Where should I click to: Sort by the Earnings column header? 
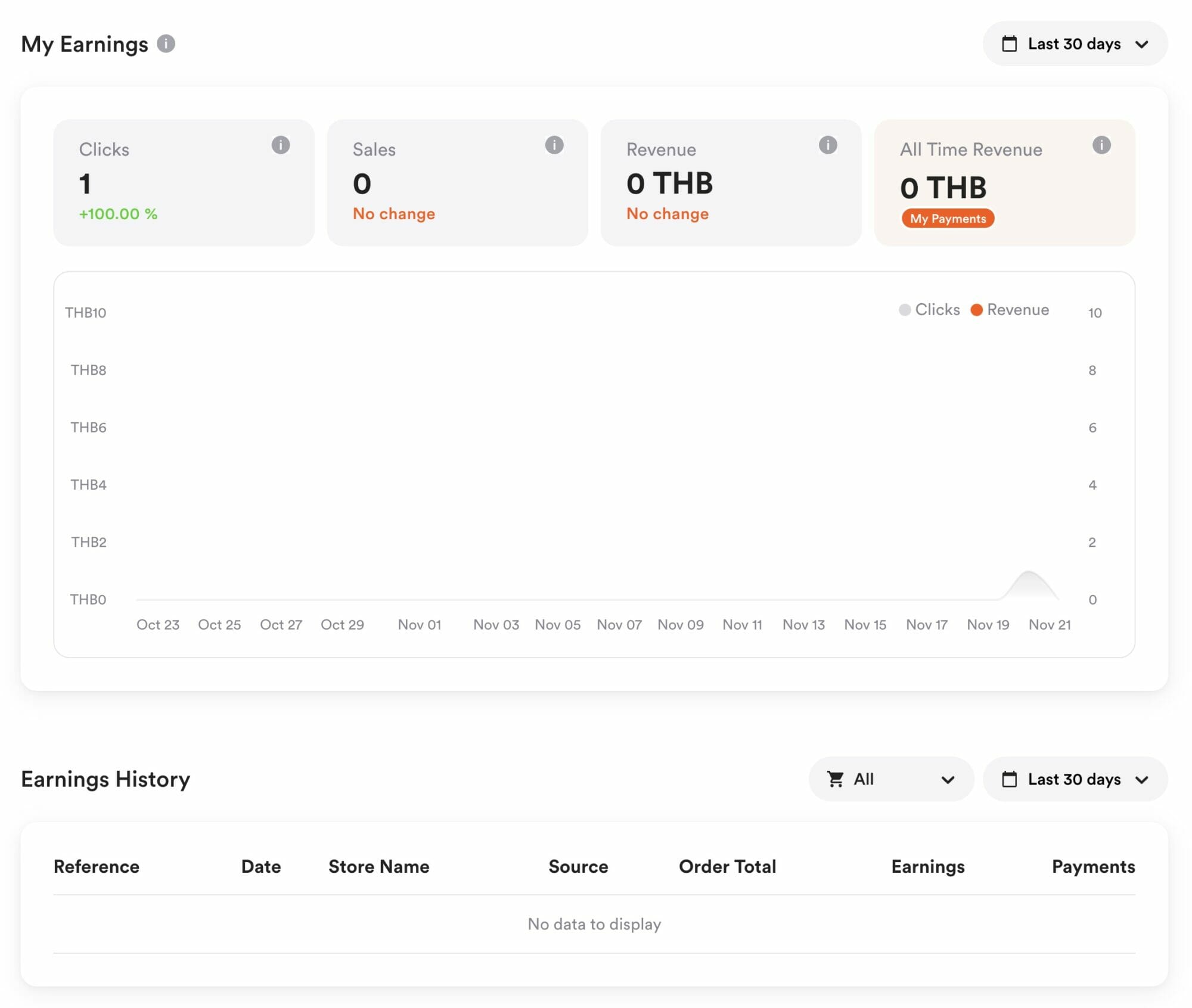point(927,866)
